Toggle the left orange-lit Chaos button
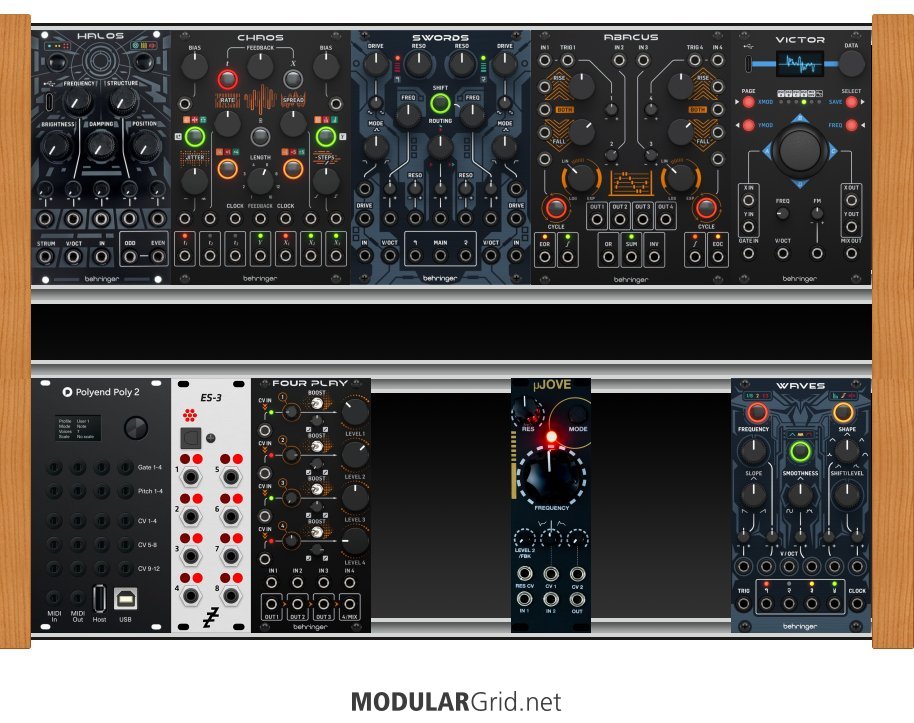Viewport: 914px width, 723px height. pos(227,169)
